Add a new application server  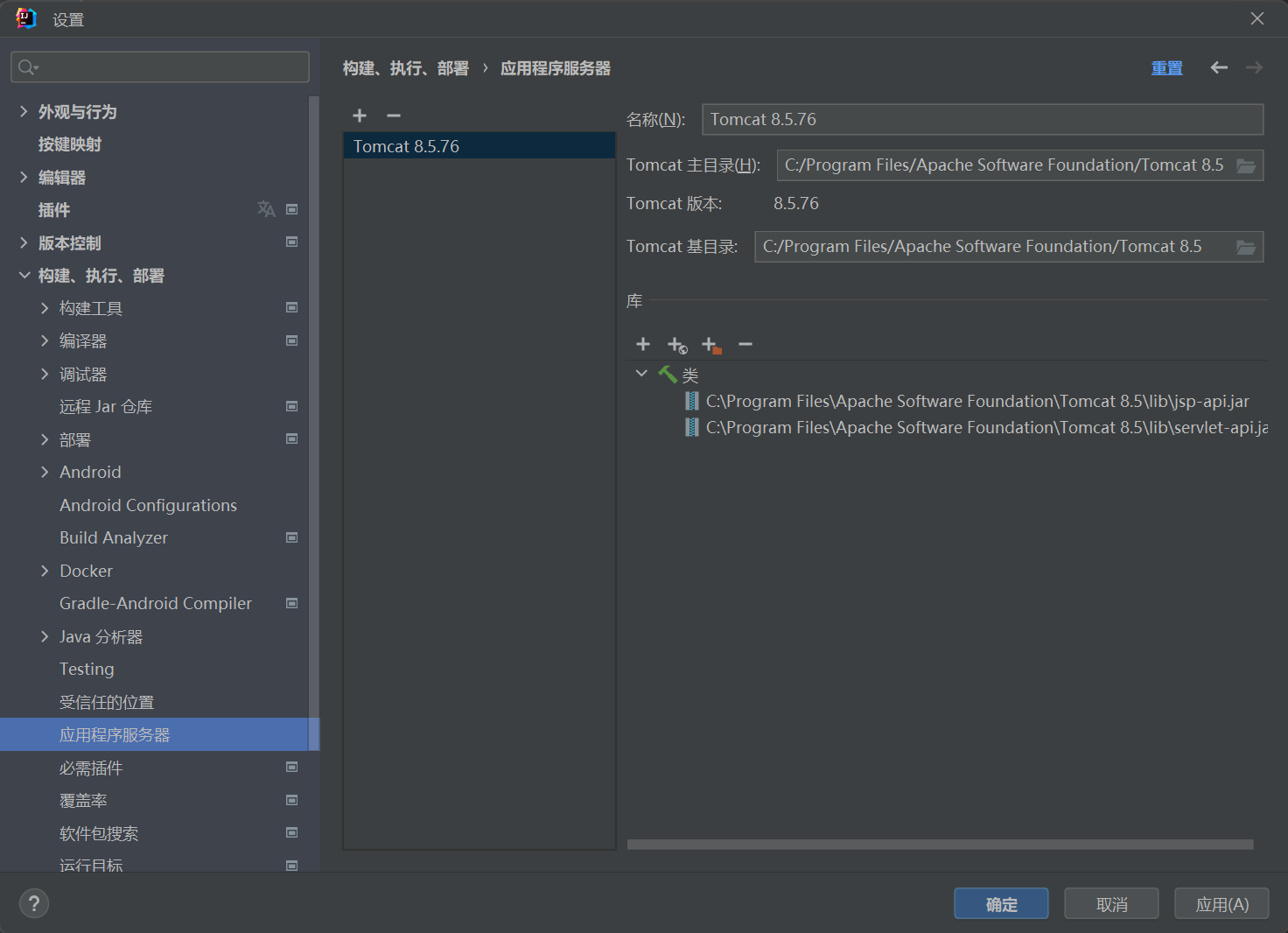click(360, 116)
